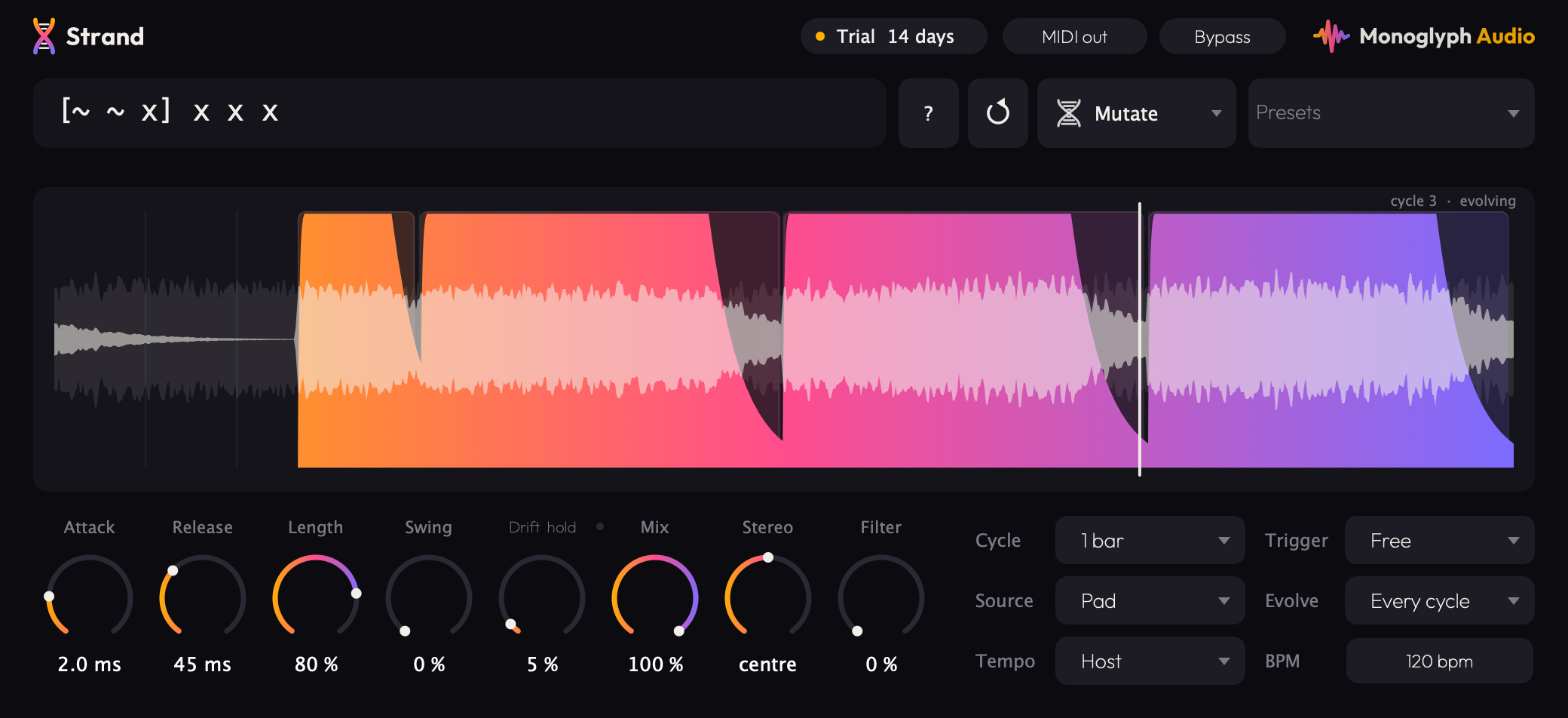Screen dimensions: 1568x718
Task: Toggle the Drift hold indicator dot
Action: click(x=600, y=526)
